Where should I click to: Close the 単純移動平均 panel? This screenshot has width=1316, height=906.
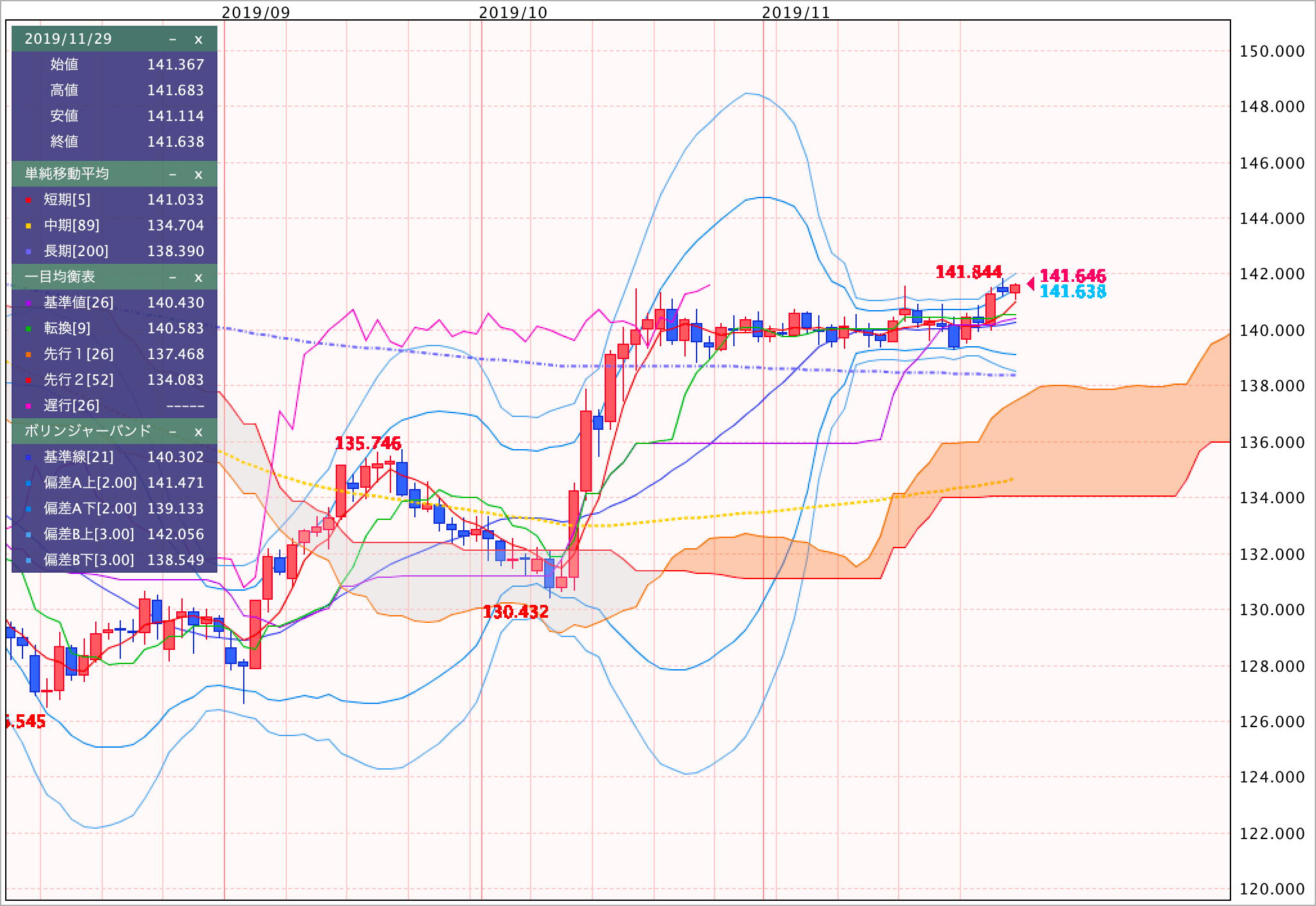point(198,174)
